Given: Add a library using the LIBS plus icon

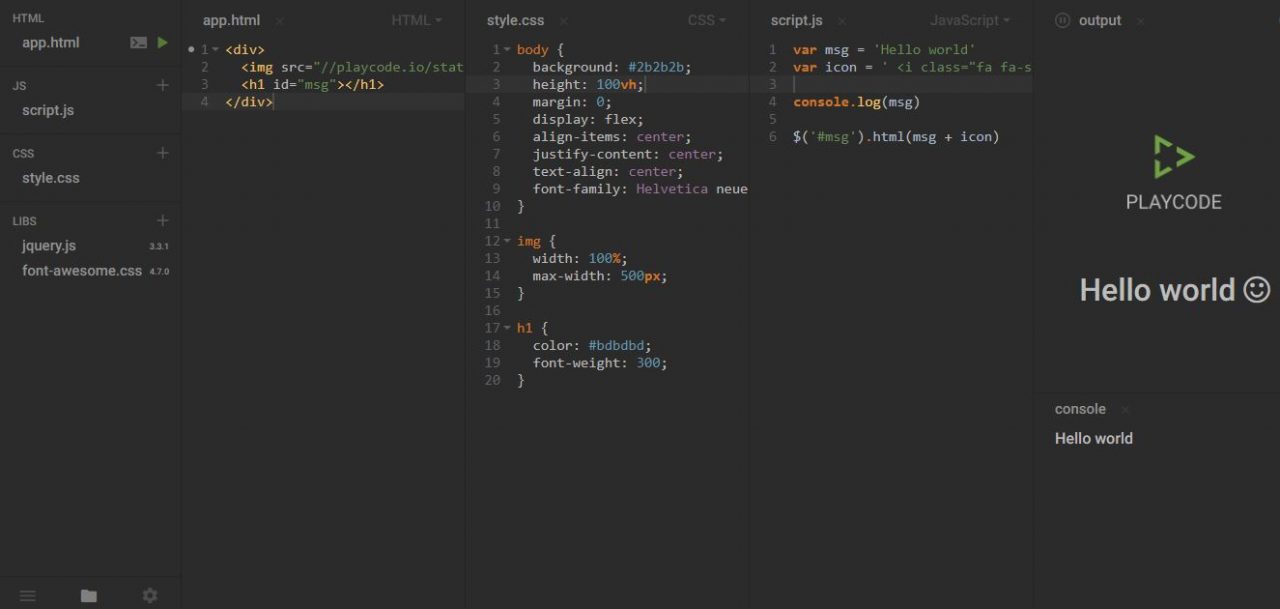Looking at the screenshot, I should [x=162, y=220].
